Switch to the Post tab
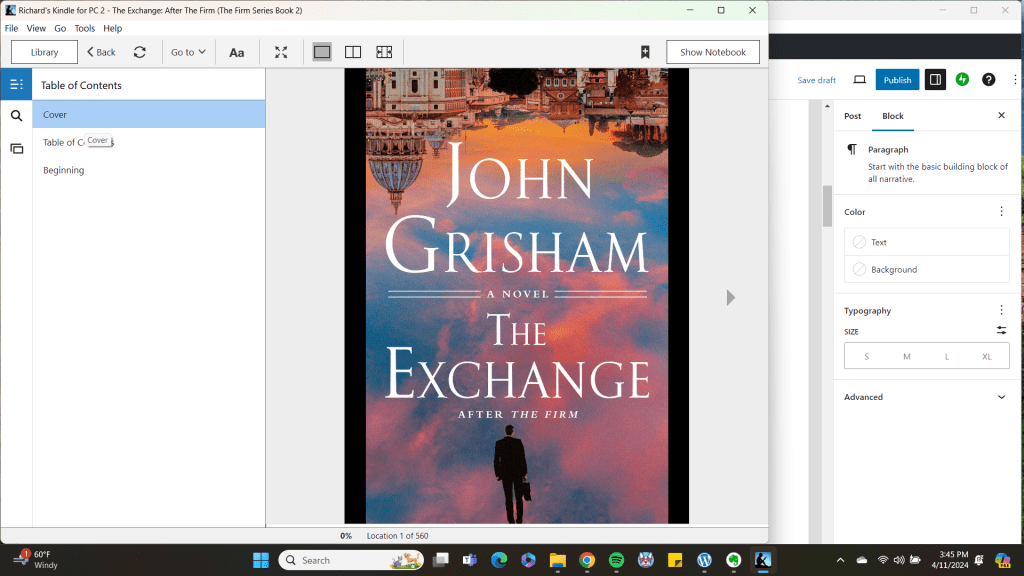This screenshot has height=576, width=1024. pyautogui.click(x=853, y=116)
